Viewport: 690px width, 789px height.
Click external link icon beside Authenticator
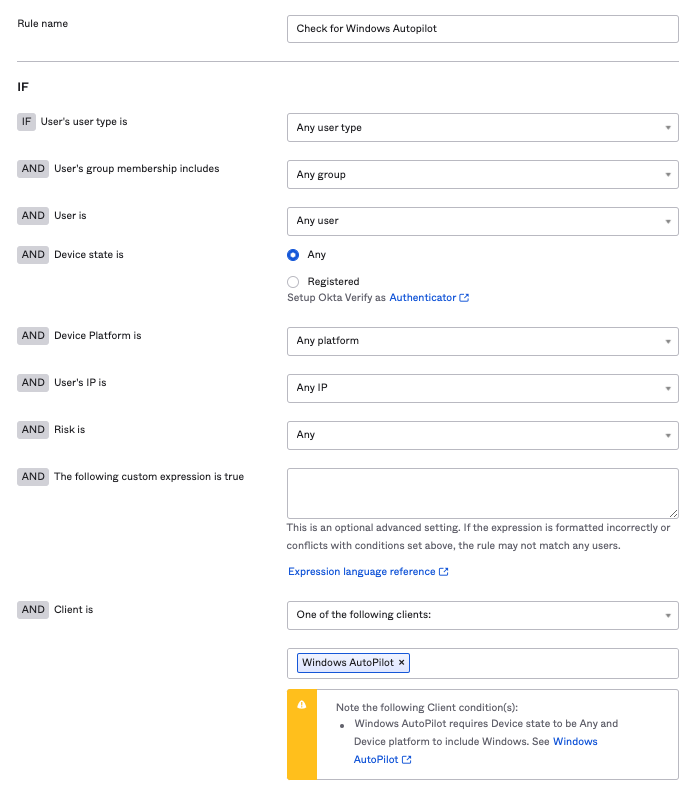[464, 298]
